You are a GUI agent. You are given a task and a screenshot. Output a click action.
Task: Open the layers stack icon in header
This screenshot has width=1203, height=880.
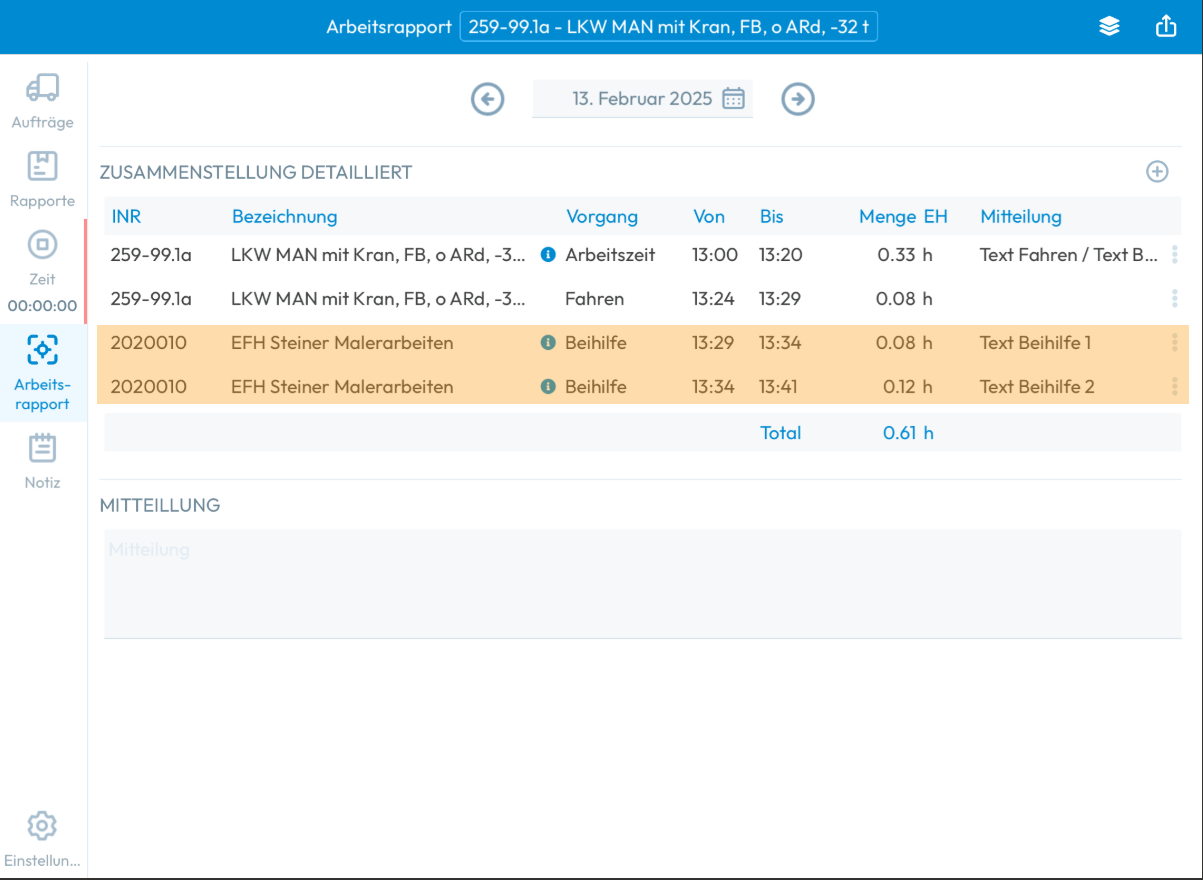tap(1109, 27)
